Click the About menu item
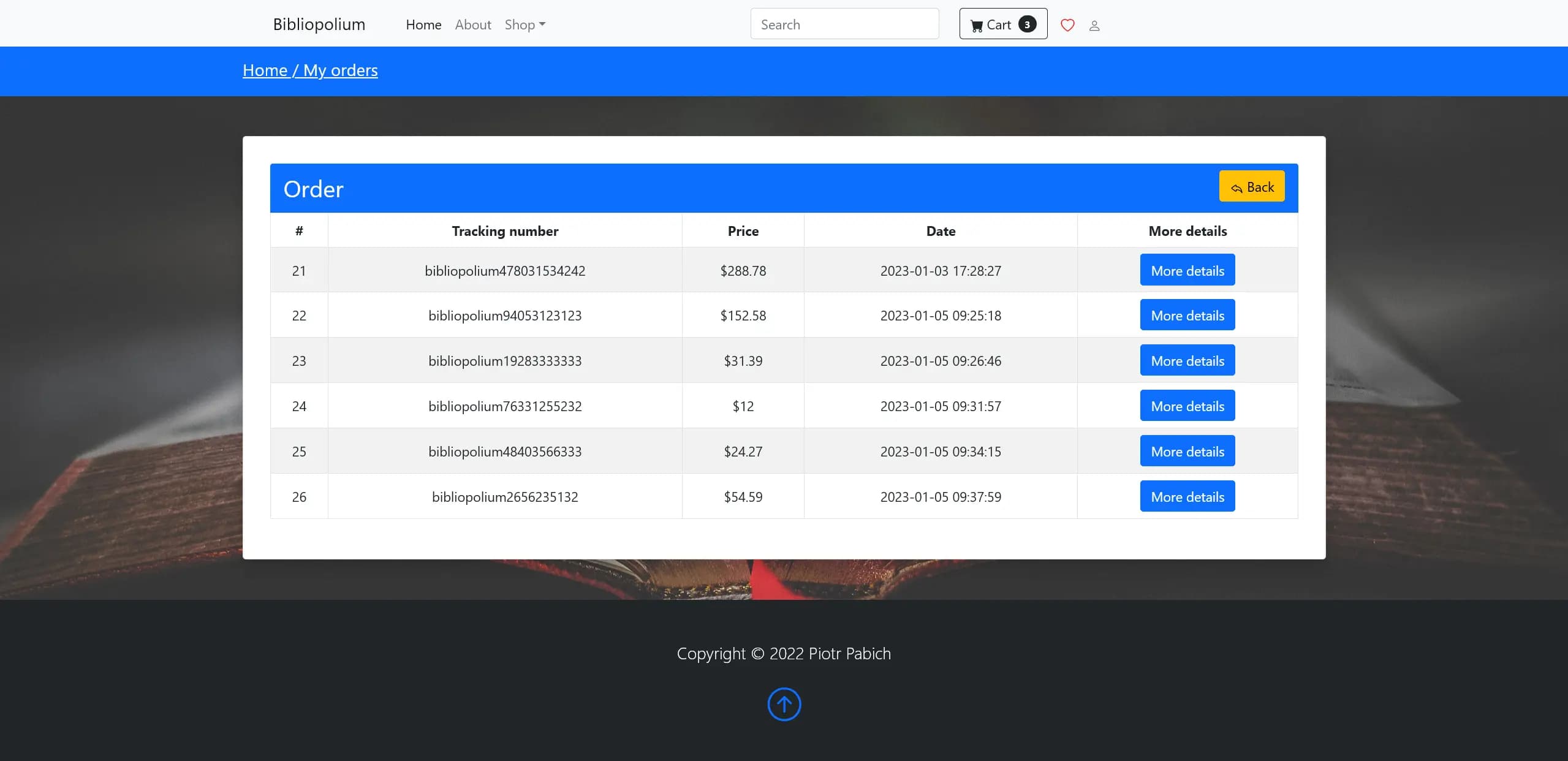Screen dimensions: 1568x761 point(473,23)
